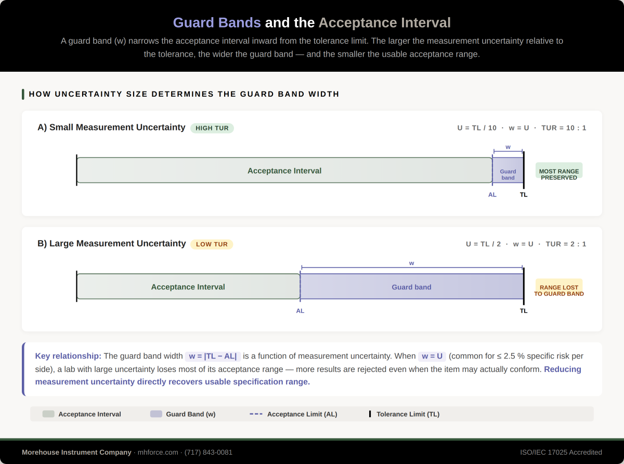Click the 'B) Large Measurement Uncertainty' heading
The height and width of the screenshot is (464, 624).
(x=111, y=244)
